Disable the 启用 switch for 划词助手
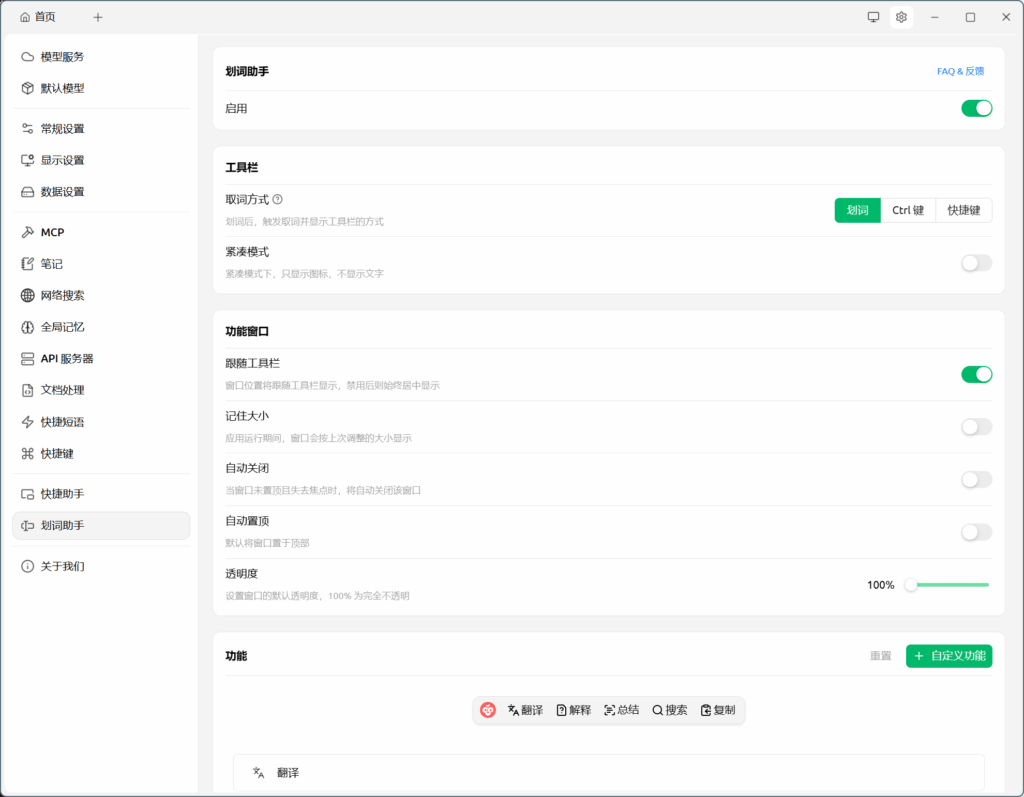 pos(976,108)
